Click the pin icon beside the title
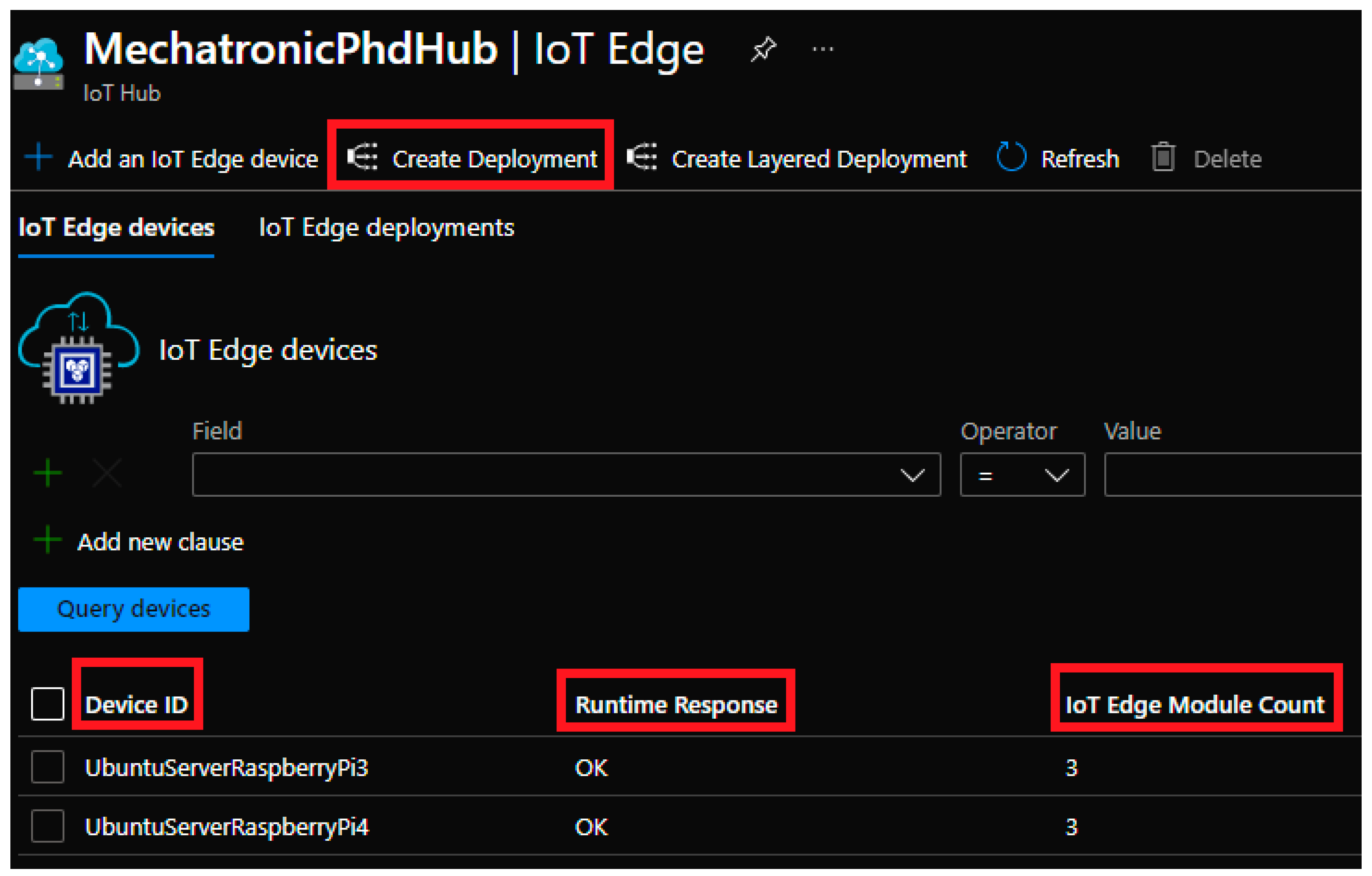 pos(763,49)
